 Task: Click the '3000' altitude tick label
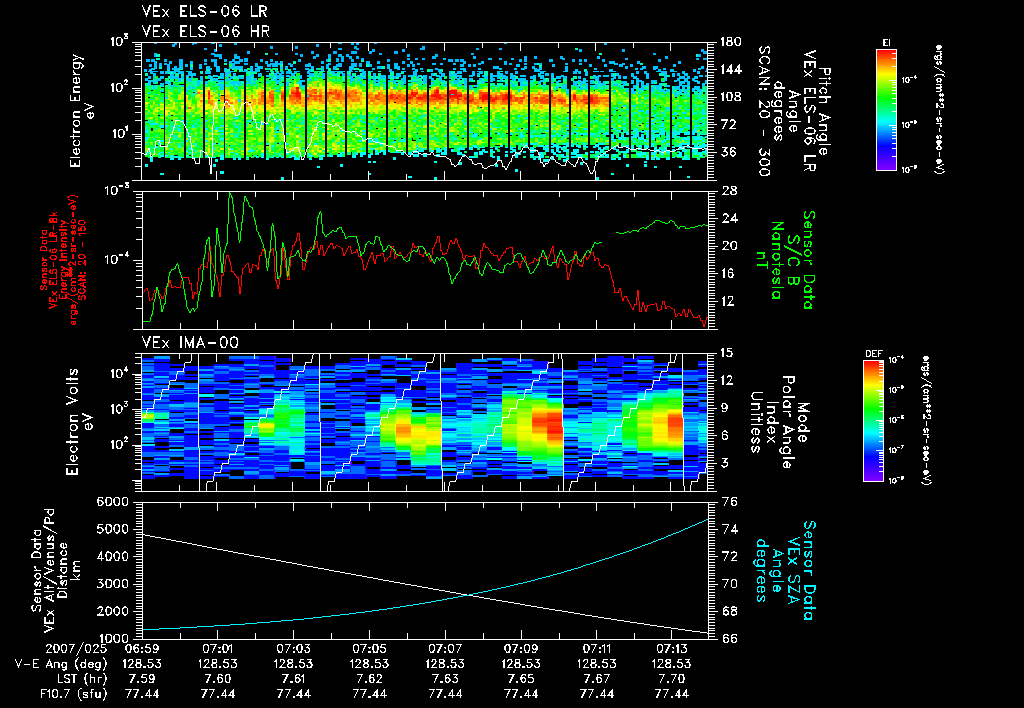click(x=112, y=584)
